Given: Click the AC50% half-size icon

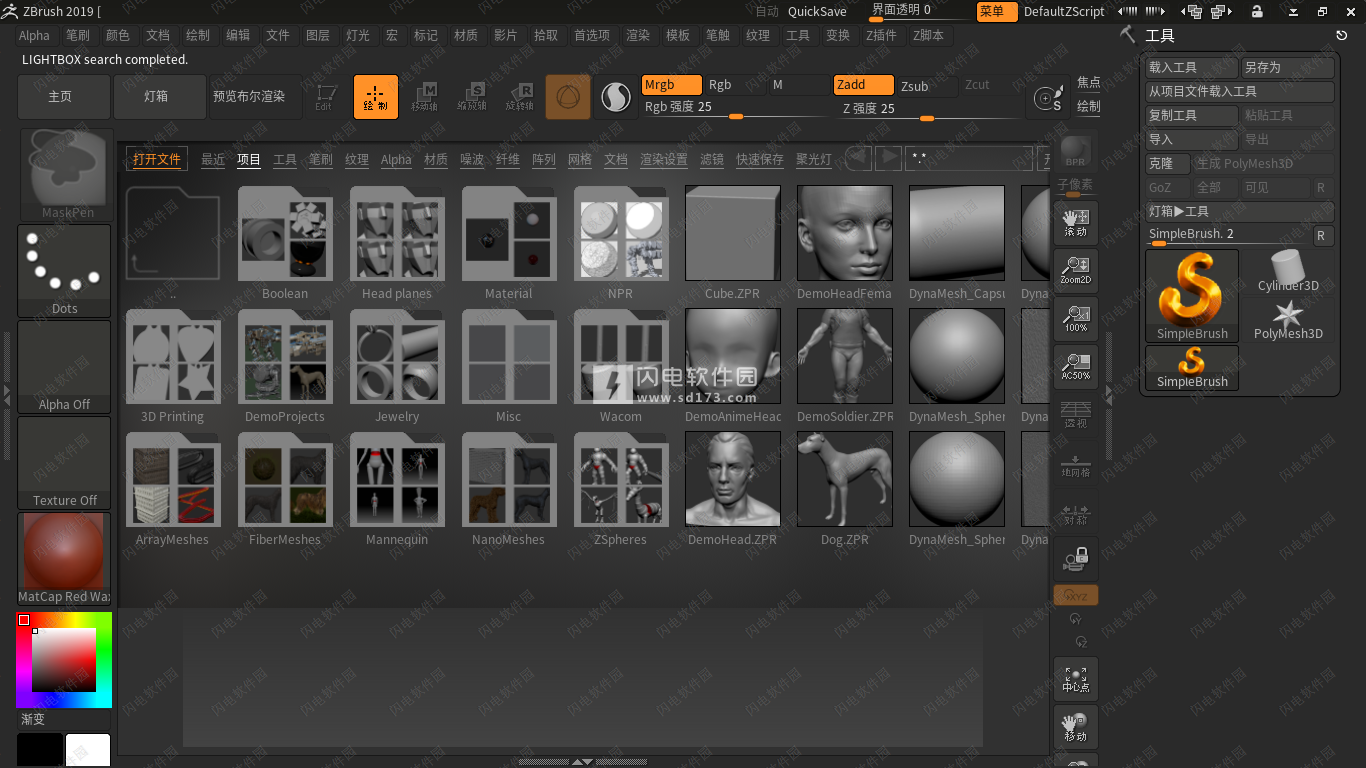Looking at the screenshot, I should click(x=1076, y=367).
